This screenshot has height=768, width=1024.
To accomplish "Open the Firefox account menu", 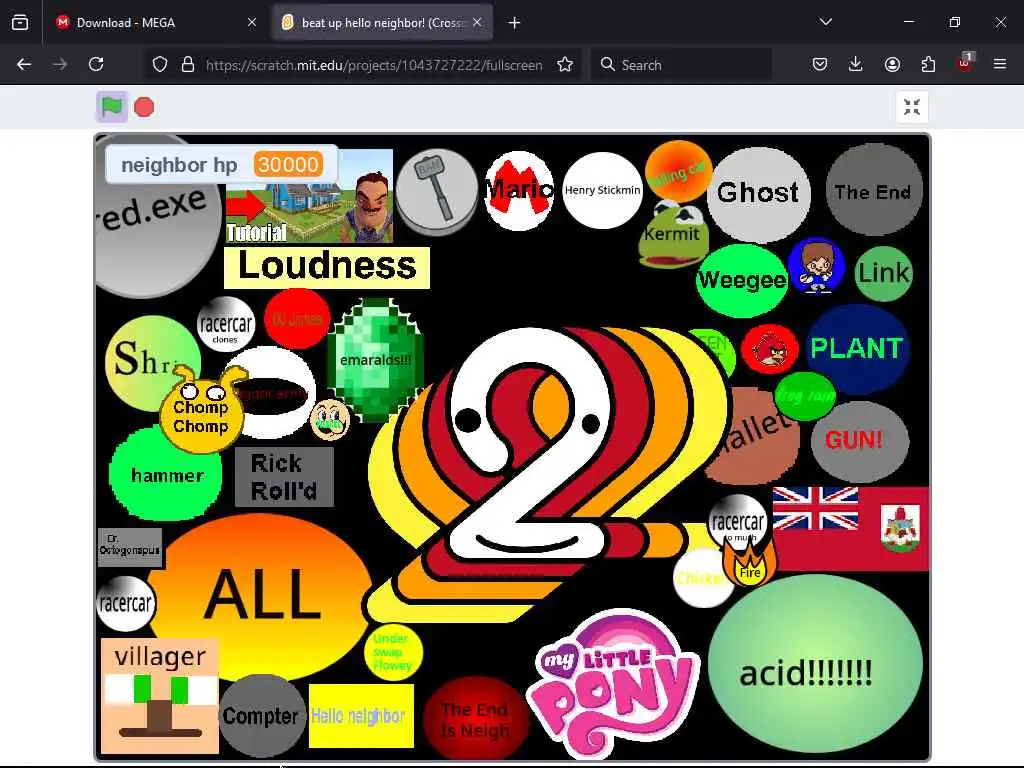I will pos(892,64).
